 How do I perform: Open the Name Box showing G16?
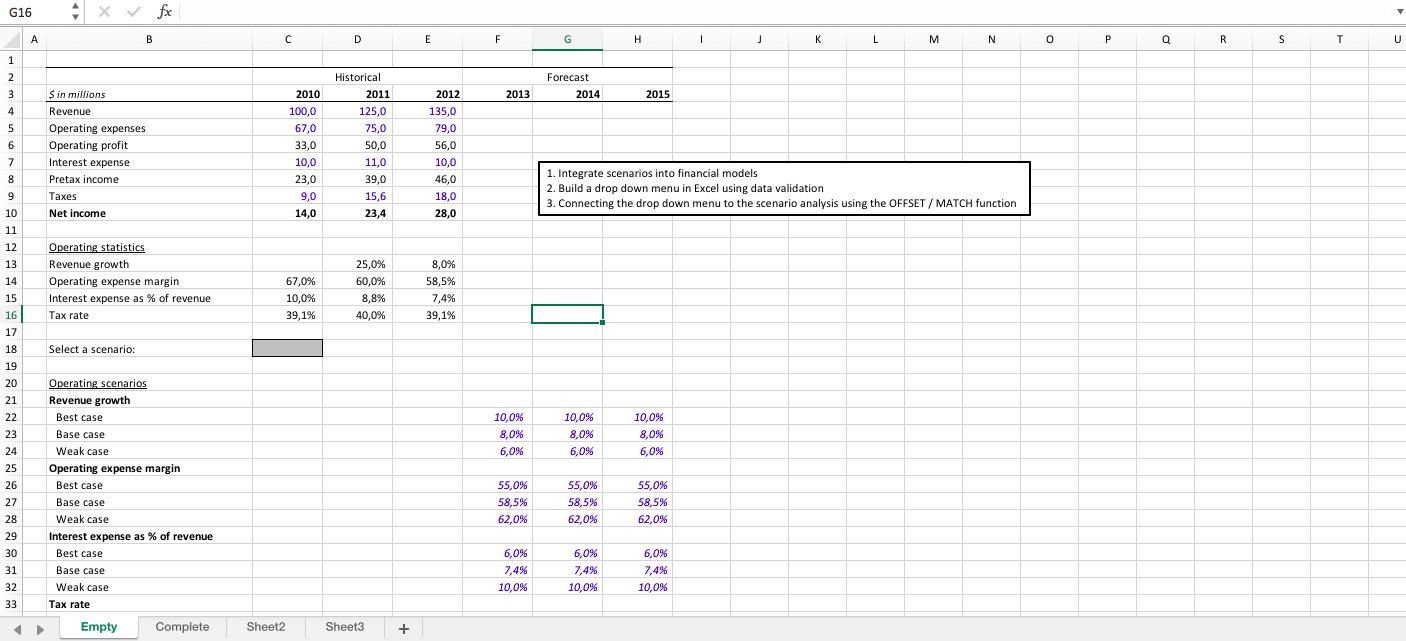click(x=30, y=12)
